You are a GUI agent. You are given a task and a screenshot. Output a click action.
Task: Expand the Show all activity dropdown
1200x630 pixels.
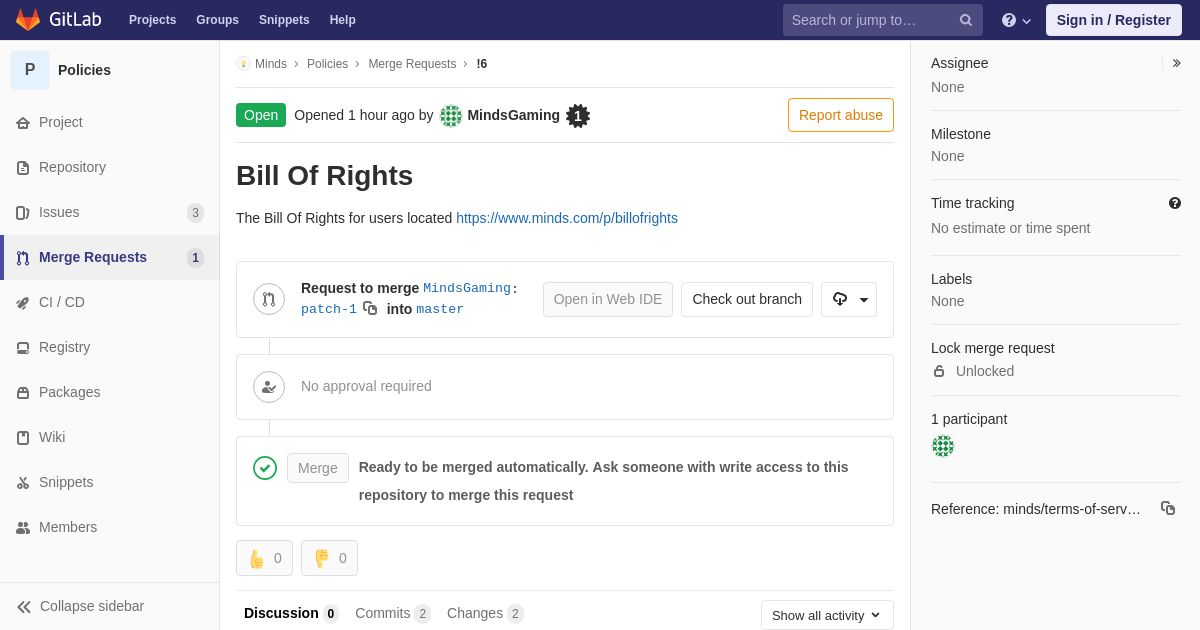827,615
